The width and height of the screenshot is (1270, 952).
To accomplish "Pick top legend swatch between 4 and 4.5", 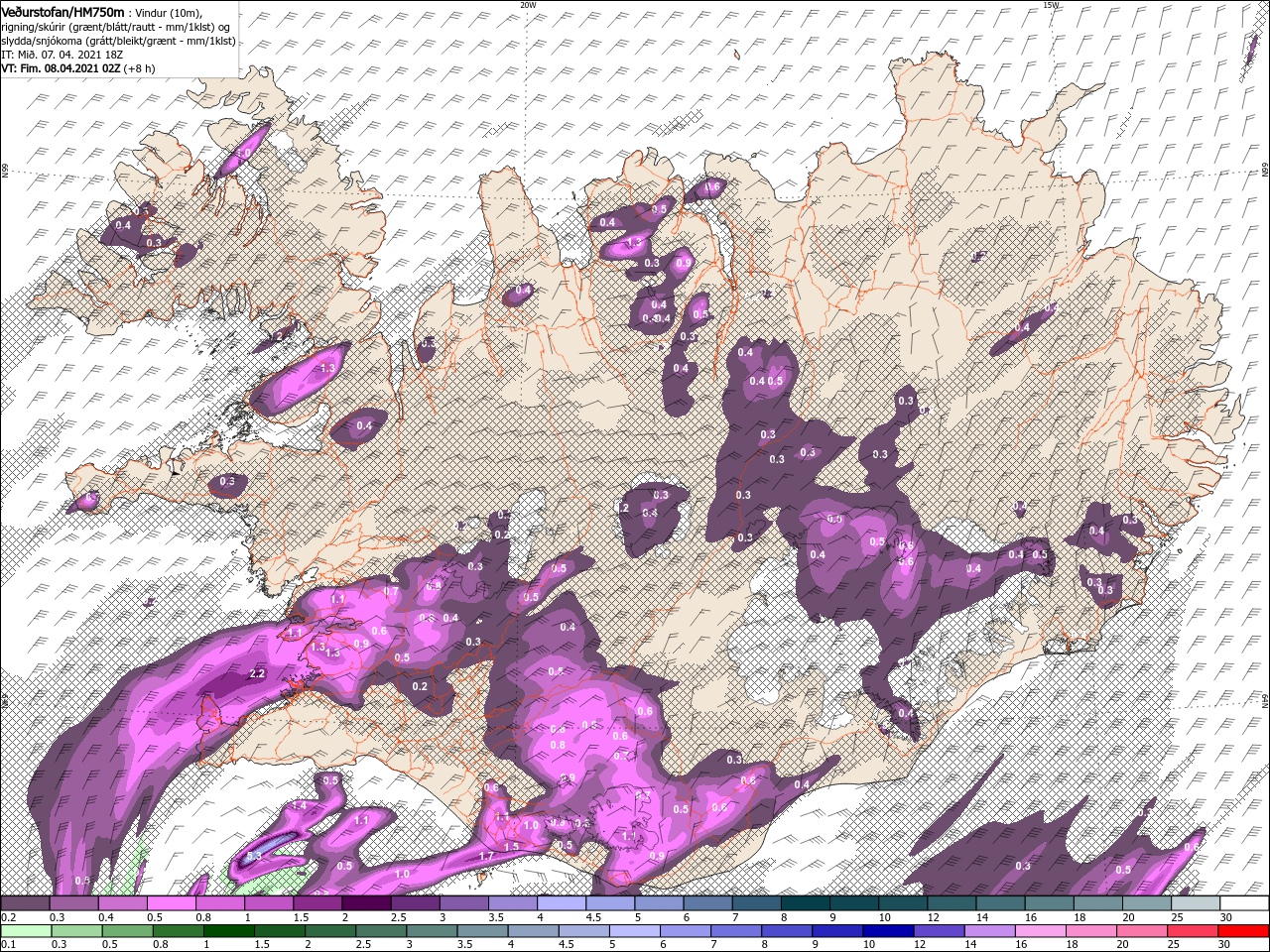I will pyautogui.click(x=561, y=903).
